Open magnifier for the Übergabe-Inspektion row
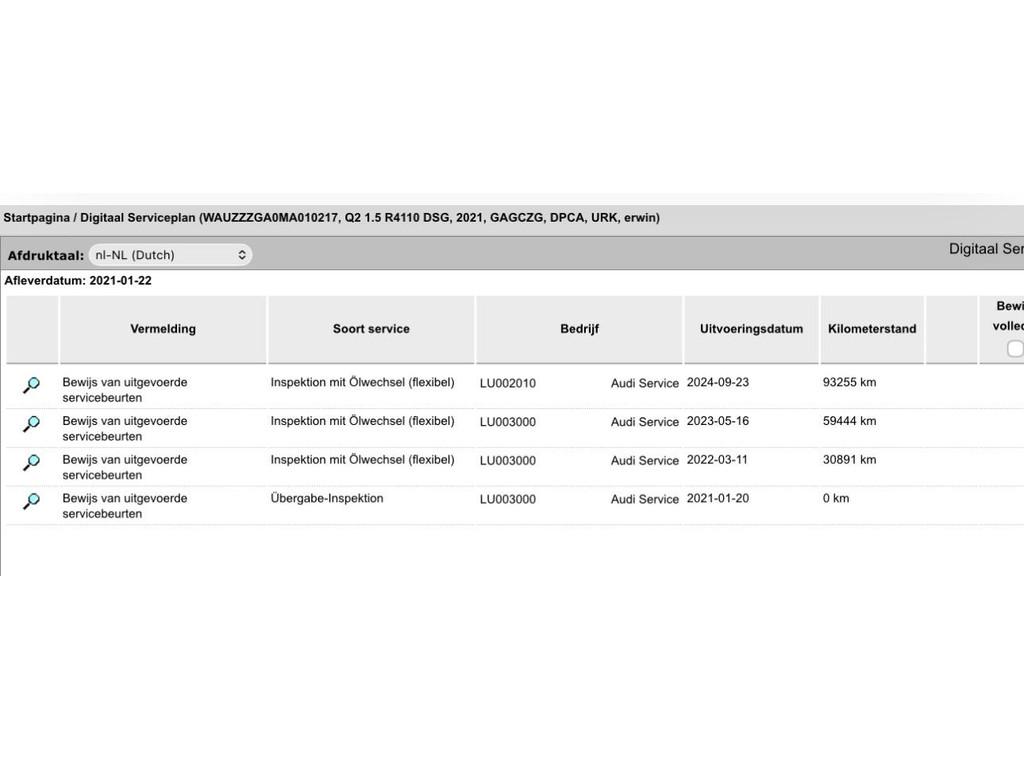 pyautogui.click(x=32, y=501)
